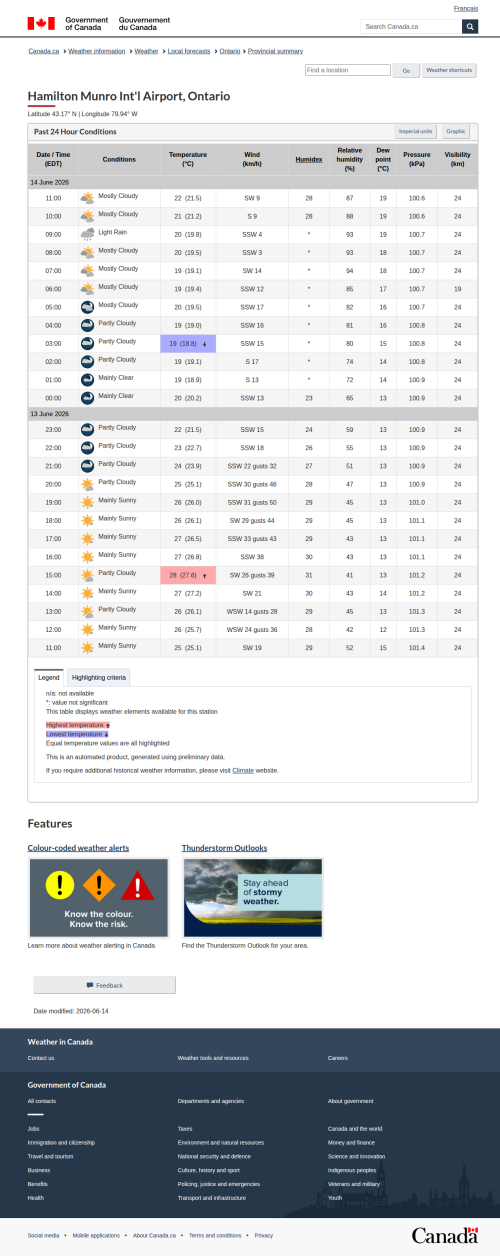Click the Mainly Sunny icon at 12:00

point(88,629)
